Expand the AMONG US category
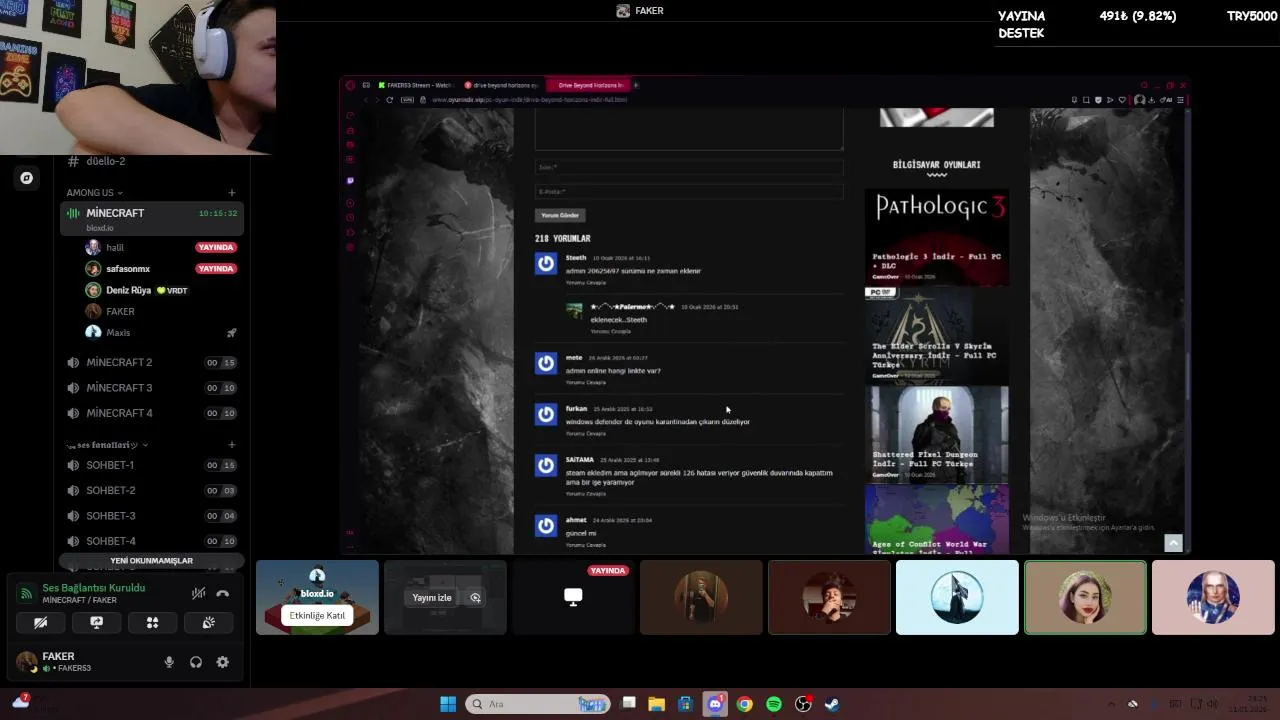 click(x=94, y=192)
